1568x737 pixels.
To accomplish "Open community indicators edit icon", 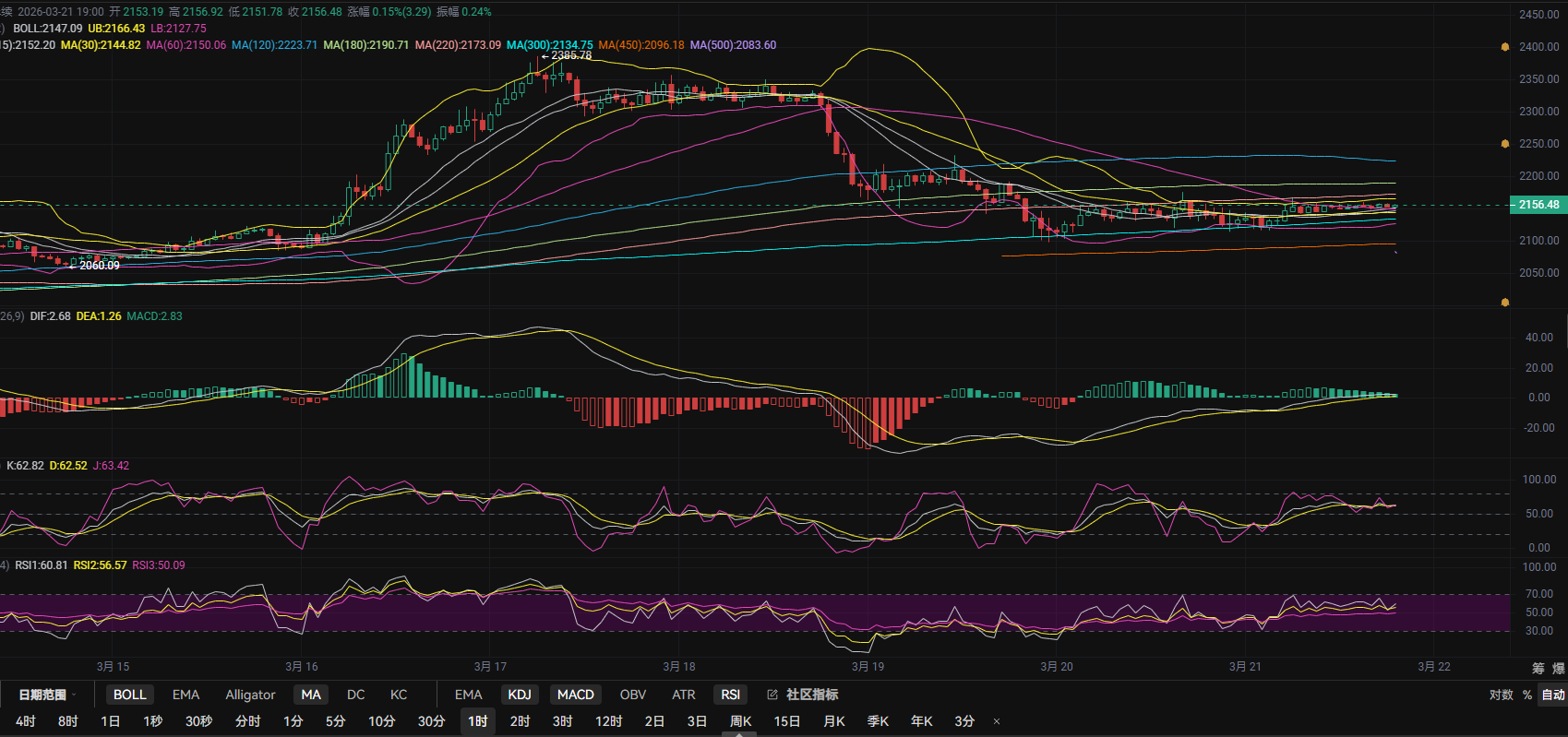I will pos(772,695).
